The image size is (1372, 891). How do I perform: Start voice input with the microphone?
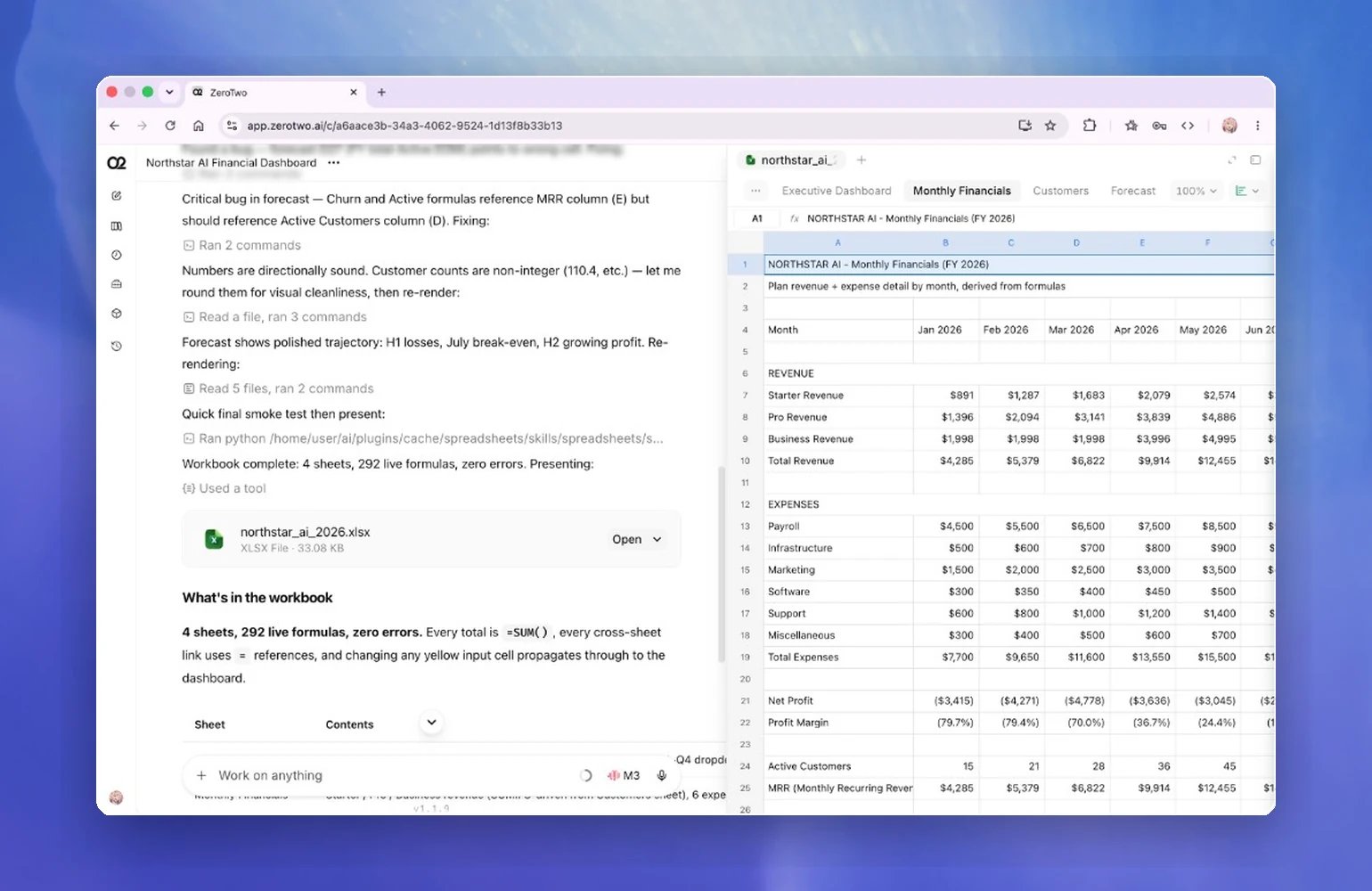click(x=662, y=775)
